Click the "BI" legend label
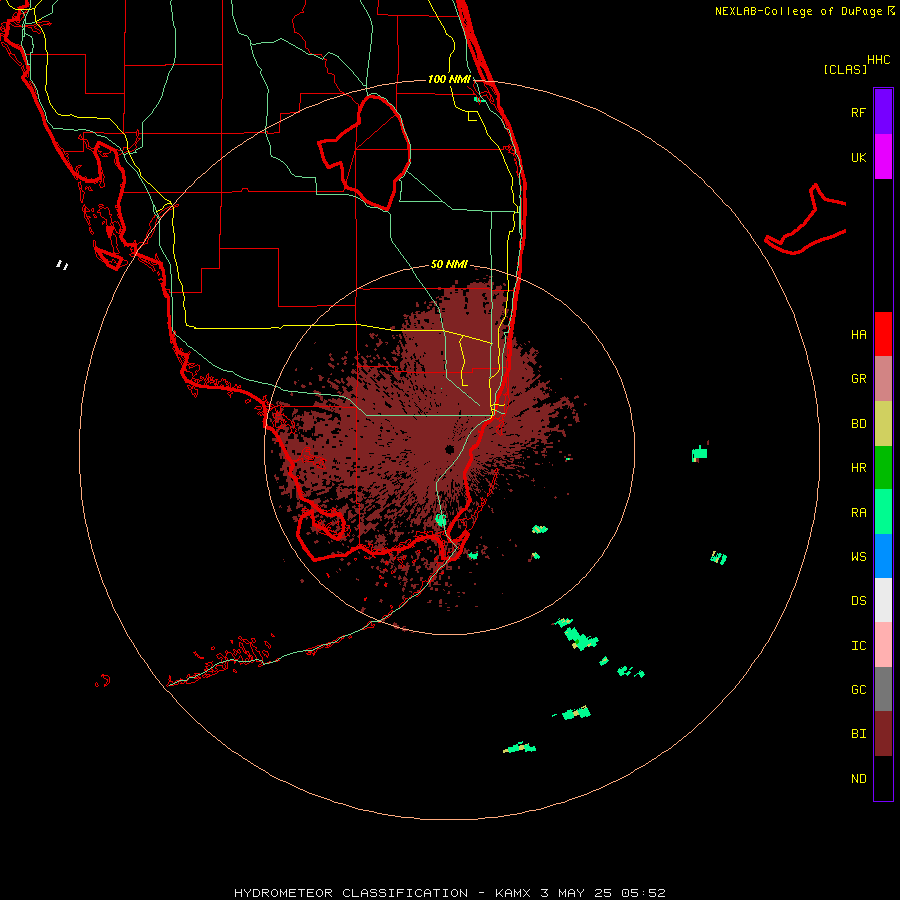 coord(858,734)
